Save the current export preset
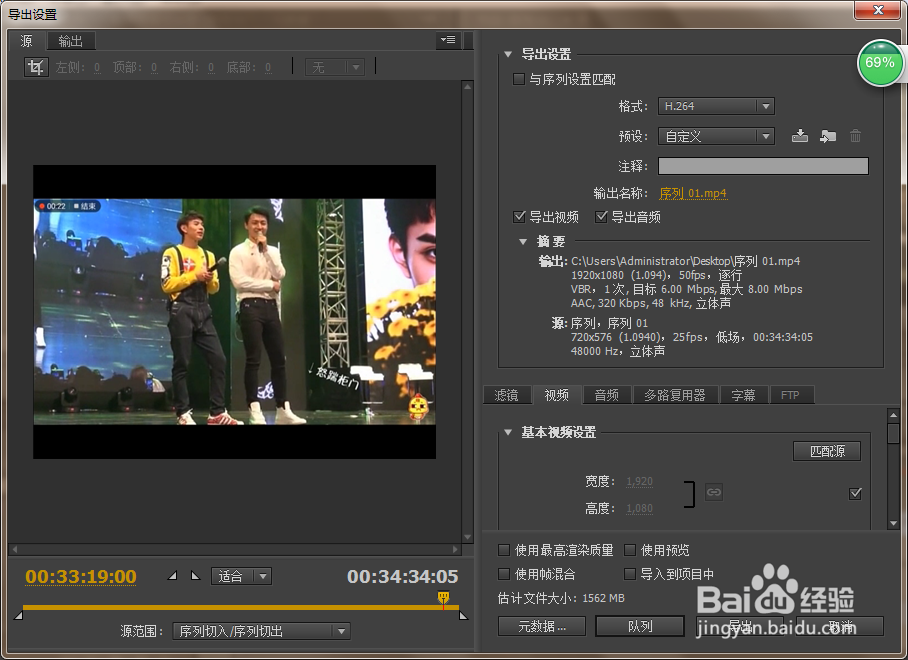The image size is (908, 660). [x=799, y=135]
